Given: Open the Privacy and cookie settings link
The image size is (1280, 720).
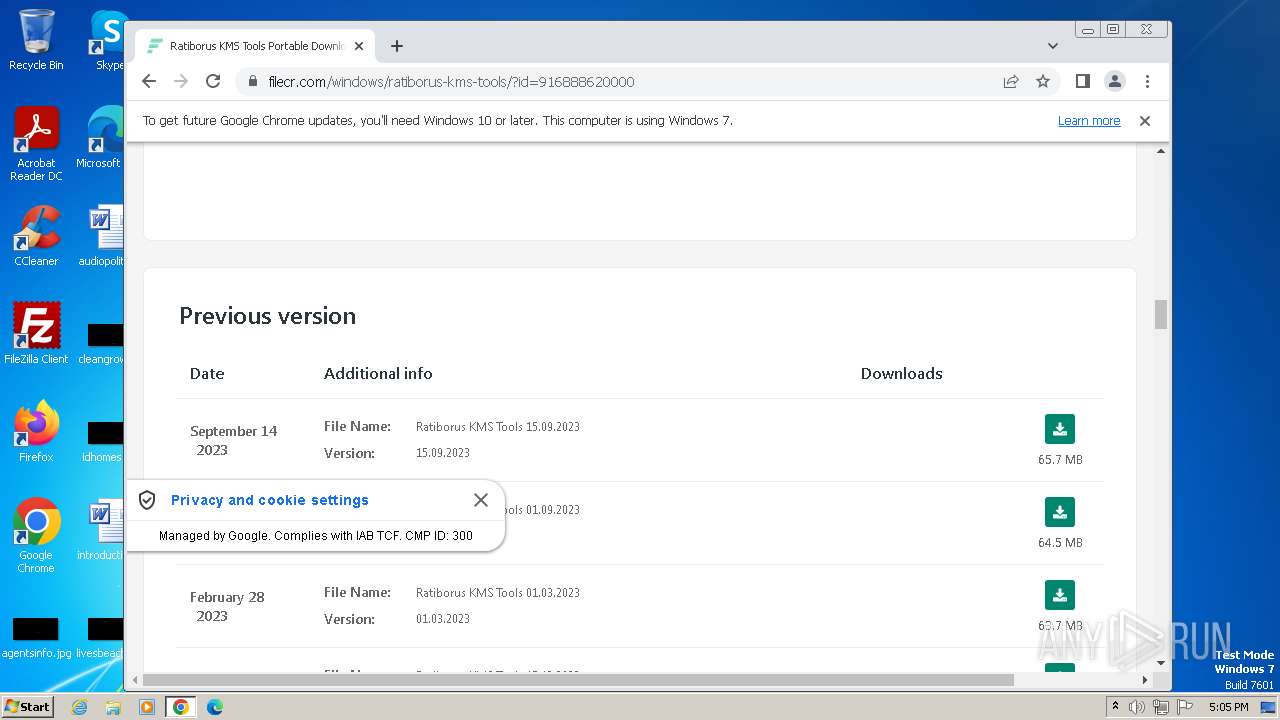Looking at the screenshot, I should pos(270,500).
